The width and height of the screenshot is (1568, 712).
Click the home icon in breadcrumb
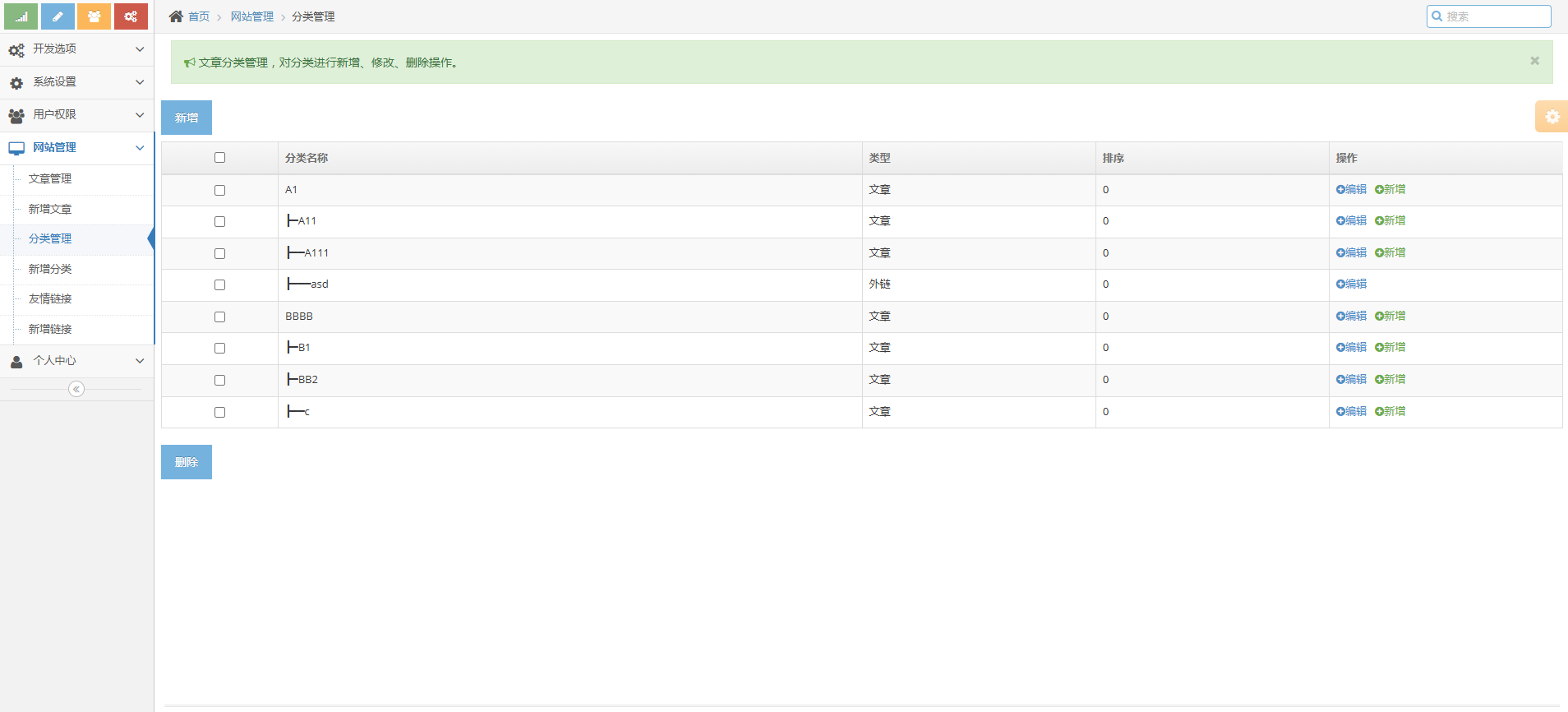[176, 16]
